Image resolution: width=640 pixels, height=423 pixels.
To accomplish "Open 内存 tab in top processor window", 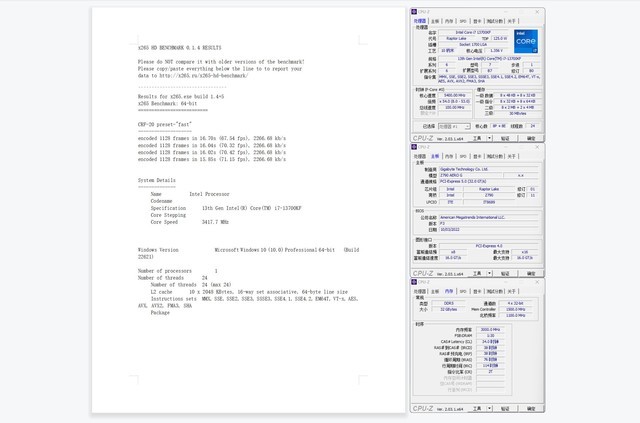I will point(449,21).
